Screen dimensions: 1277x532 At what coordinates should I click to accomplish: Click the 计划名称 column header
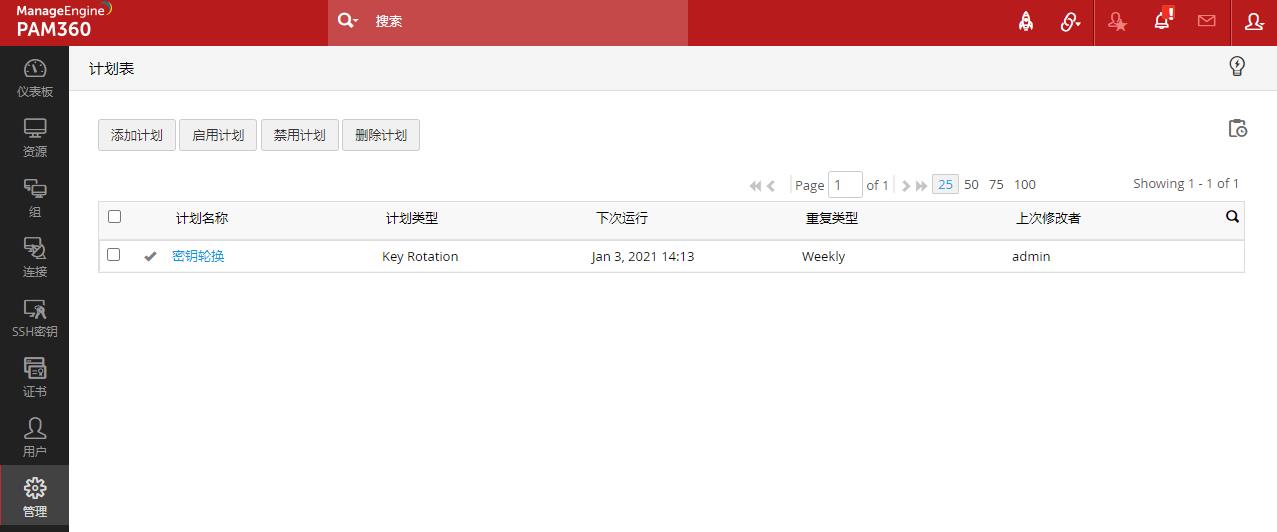point(202,218)
